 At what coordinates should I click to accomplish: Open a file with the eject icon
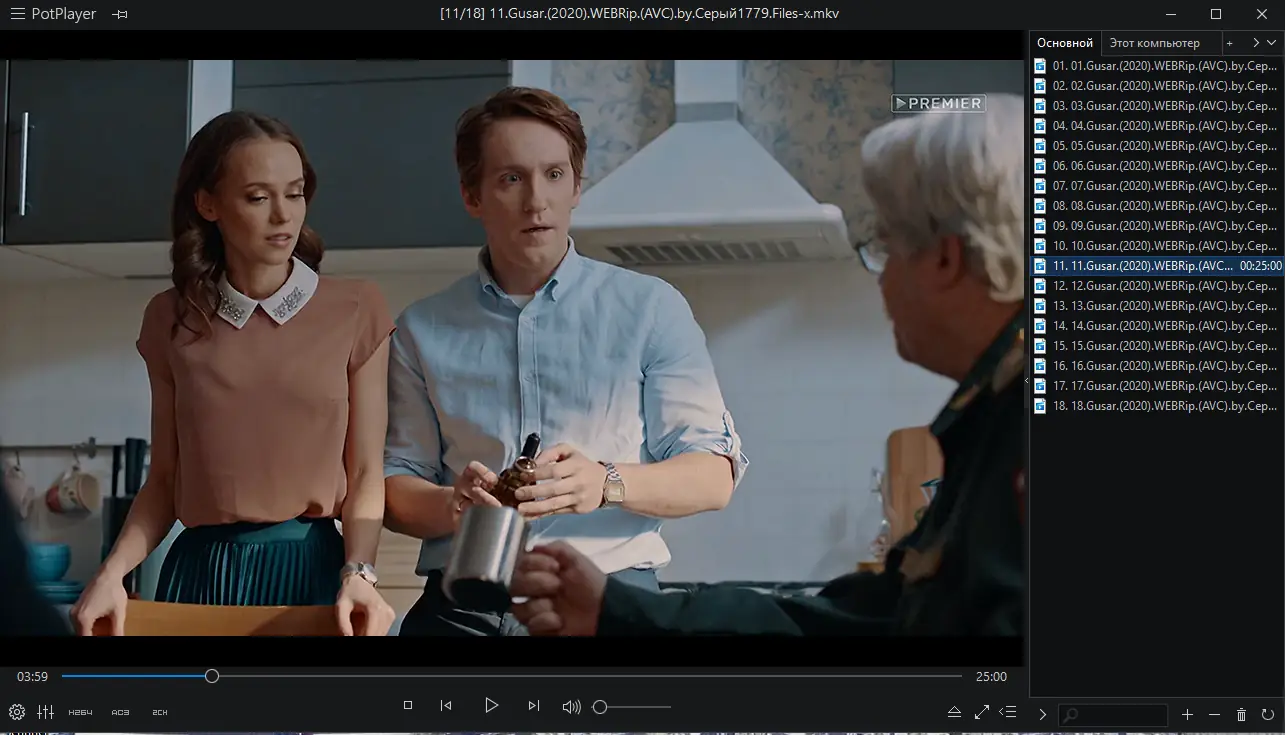[x=954, y=712]
